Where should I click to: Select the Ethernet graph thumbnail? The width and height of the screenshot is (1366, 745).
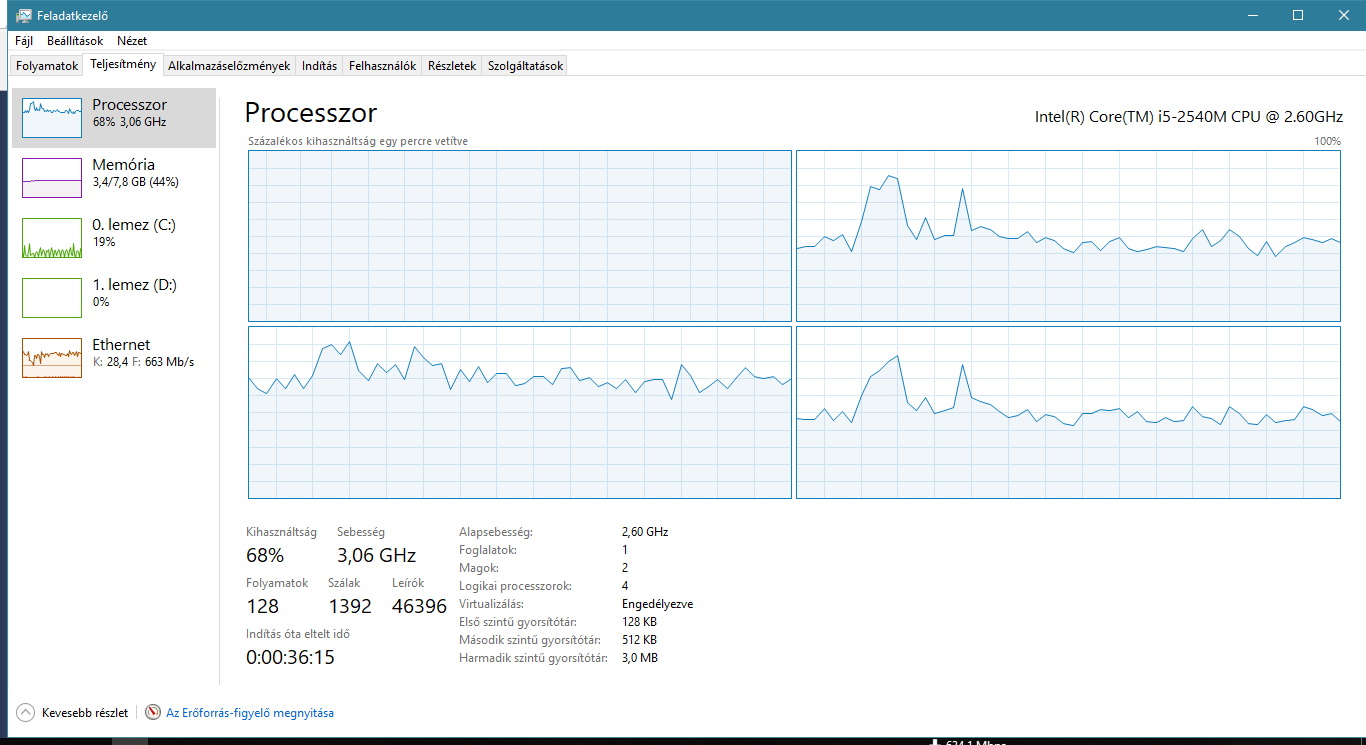click(x=52, y=358)
